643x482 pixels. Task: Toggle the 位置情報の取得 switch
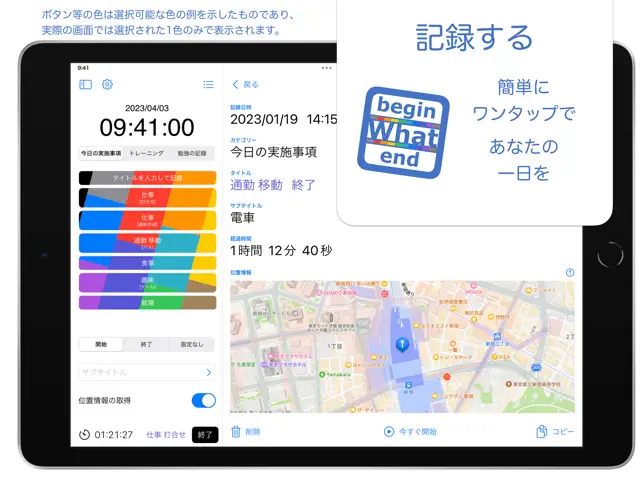(204, 400)
